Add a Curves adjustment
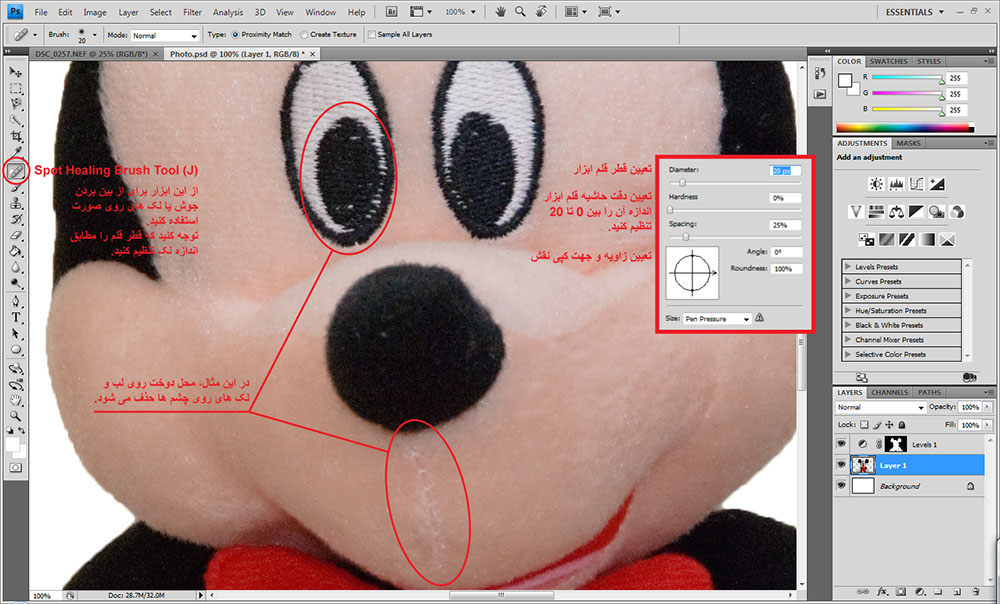The image size is (1000, 604). click(x=916, y=184)
